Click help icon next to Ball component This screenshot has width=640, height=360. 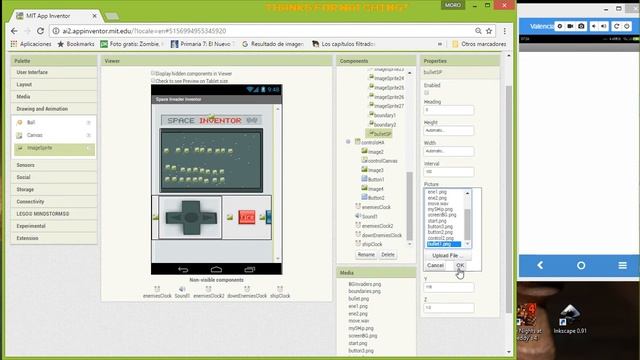pyautogui.click(x=88, y=122)
